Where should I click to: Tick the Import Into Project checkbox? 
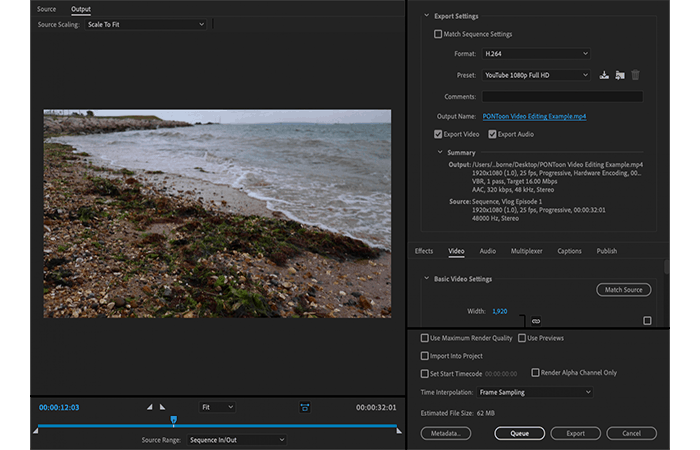click(425, 356)
